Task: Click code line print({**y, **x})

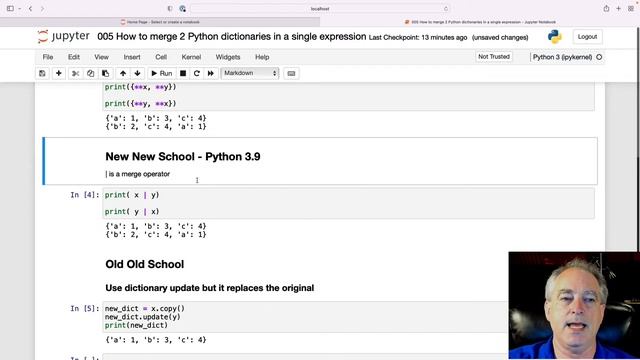Action: click(x=140, y=104)
